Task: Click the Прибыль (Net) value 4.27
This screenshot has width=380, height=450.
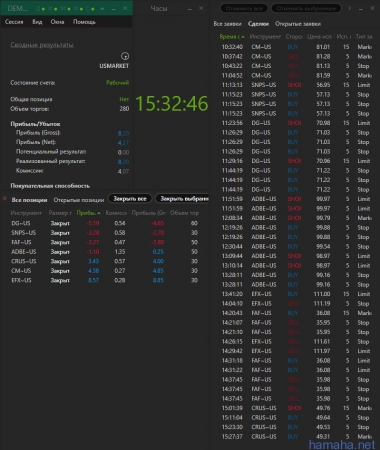Action: point(123,143)
